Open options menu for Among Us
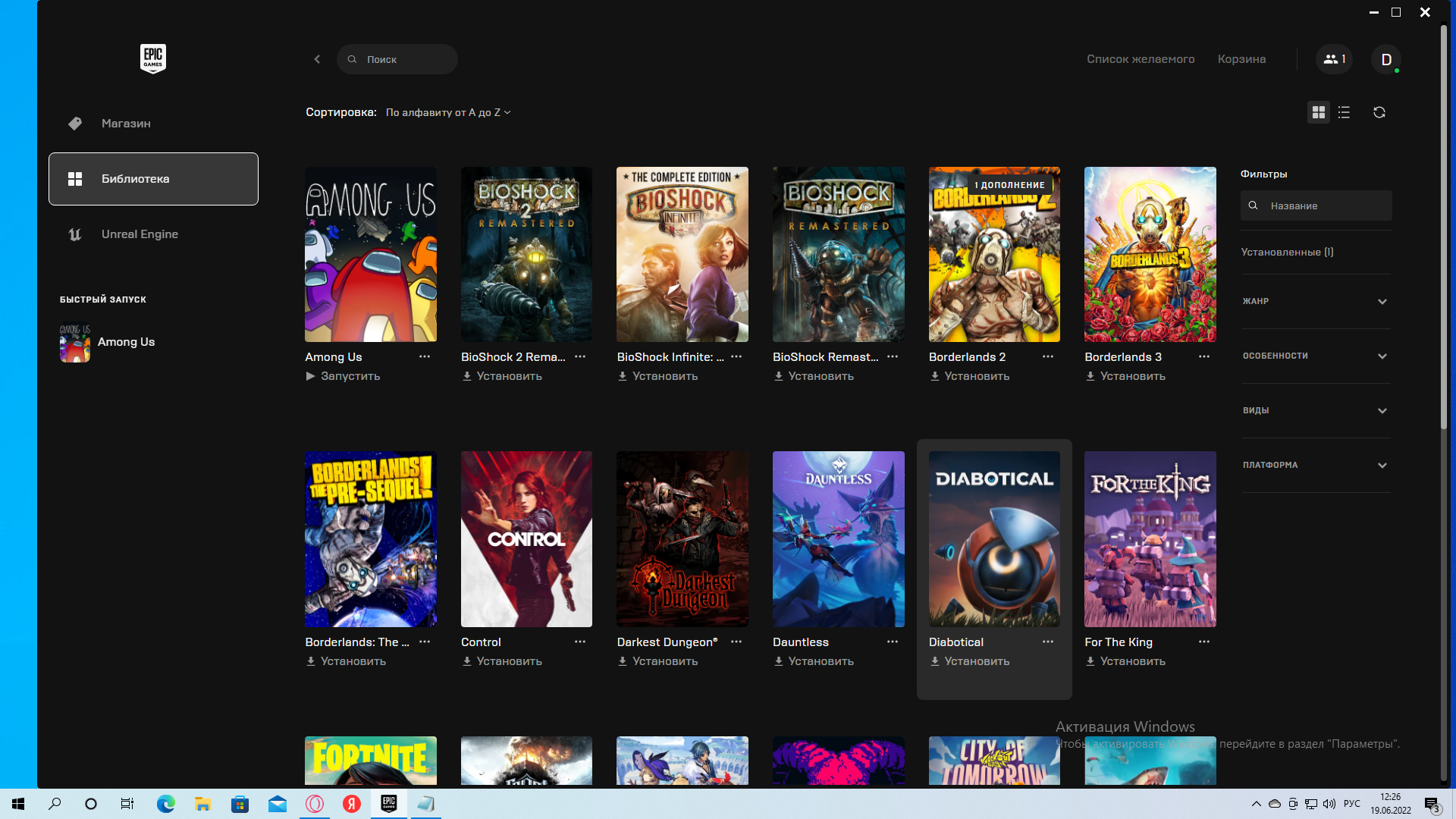Screen dimensions: 1456x819 (x=425, y=356)
